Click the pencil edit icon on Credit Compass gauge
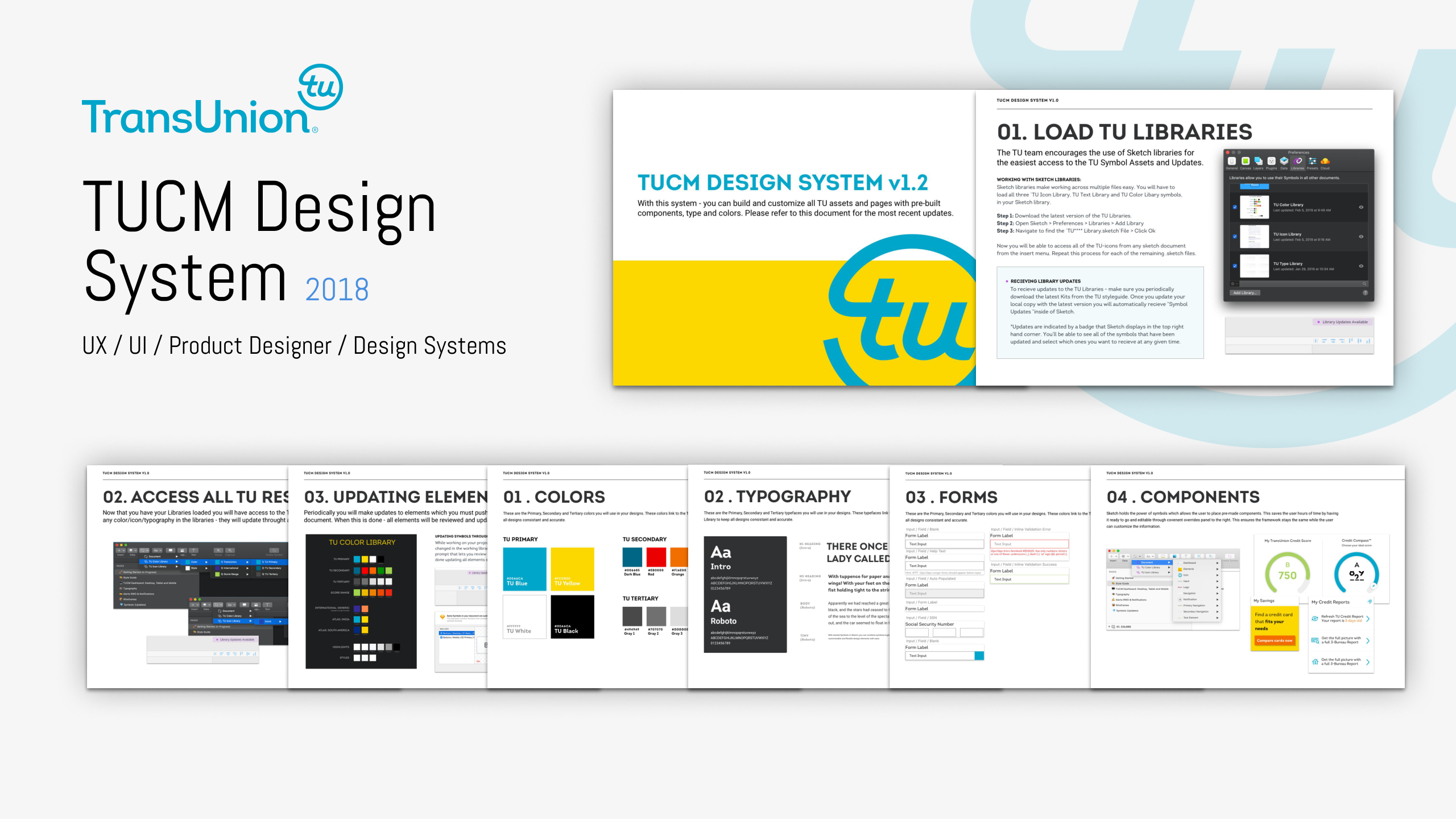Viewport: 1456px width, 819px height. (x=1374, y=586)
